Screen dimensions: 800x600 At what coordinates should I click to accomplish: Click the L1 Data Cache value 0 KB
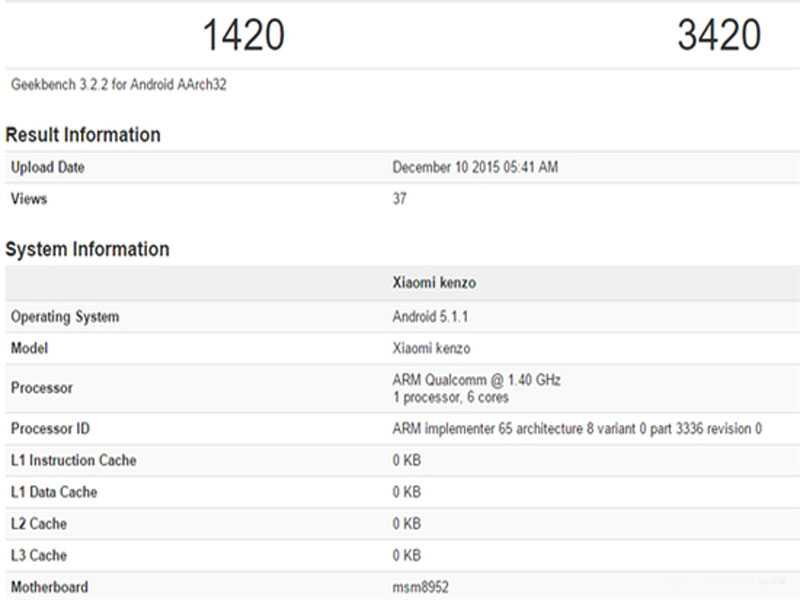coord(407,492)
